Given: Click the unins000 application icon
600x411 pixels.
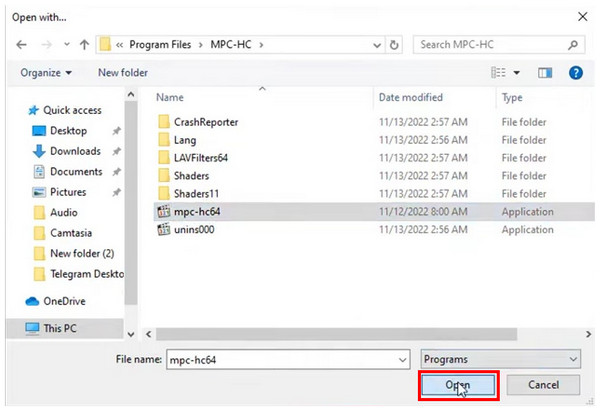Looking at the screenshot, I should pyautogui.click(x=164, y=230).
